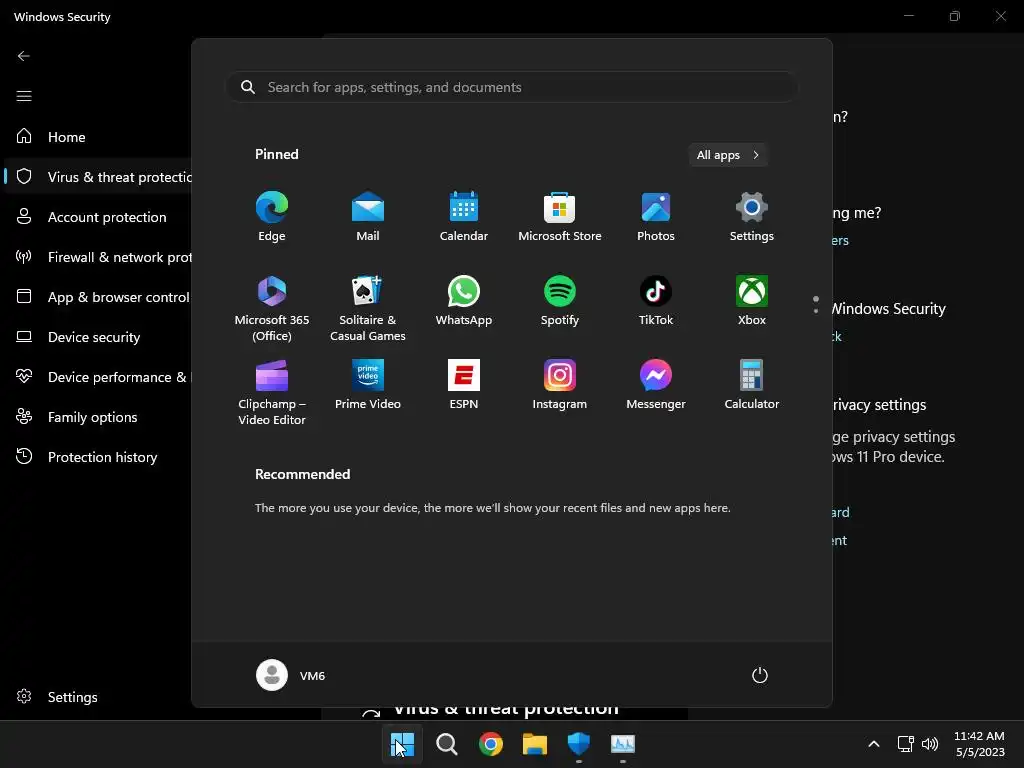
Task: Select Home in Windows Security sidebar
Action: tap(98, 136)
